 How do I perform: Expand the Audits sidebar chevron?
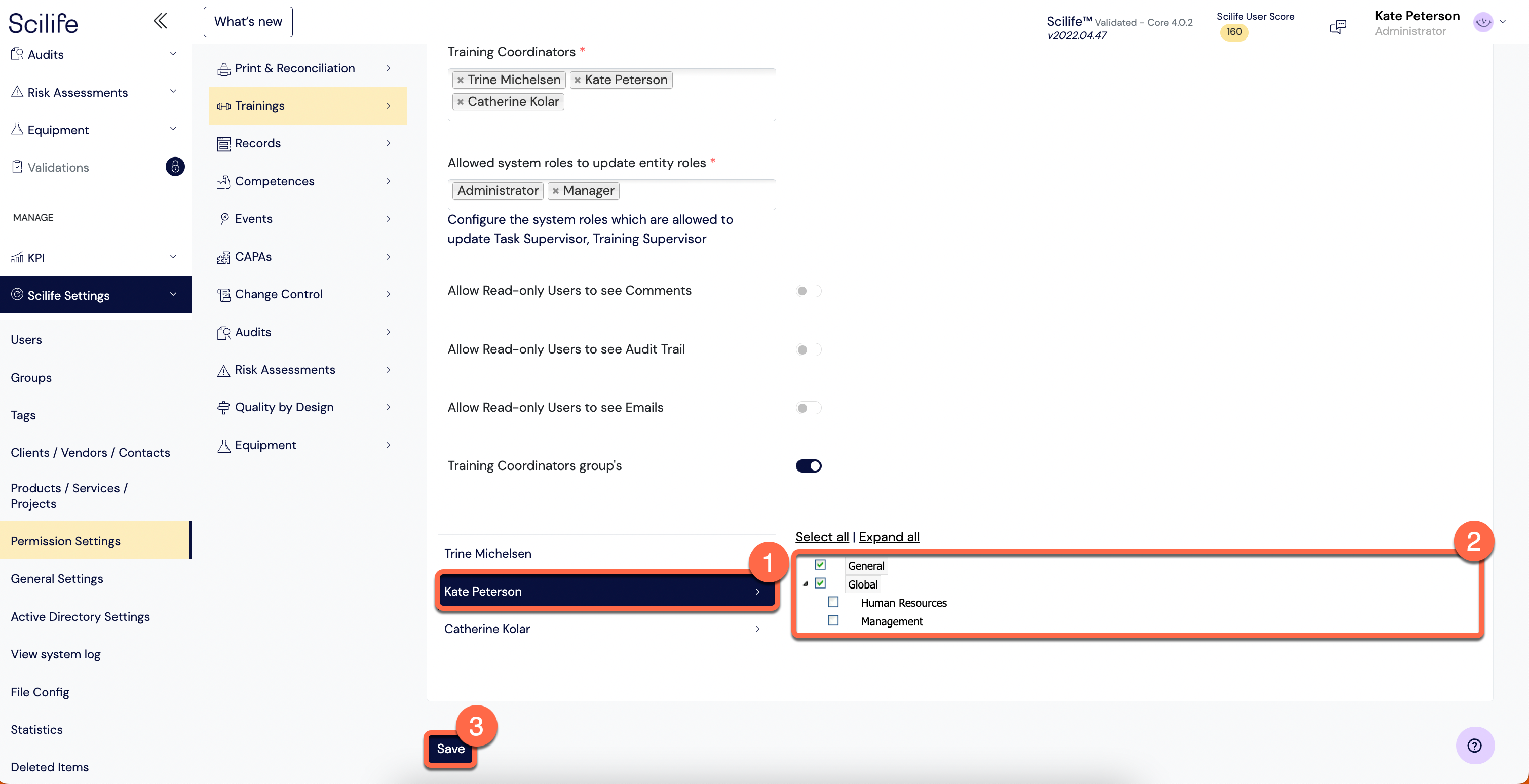173,53
